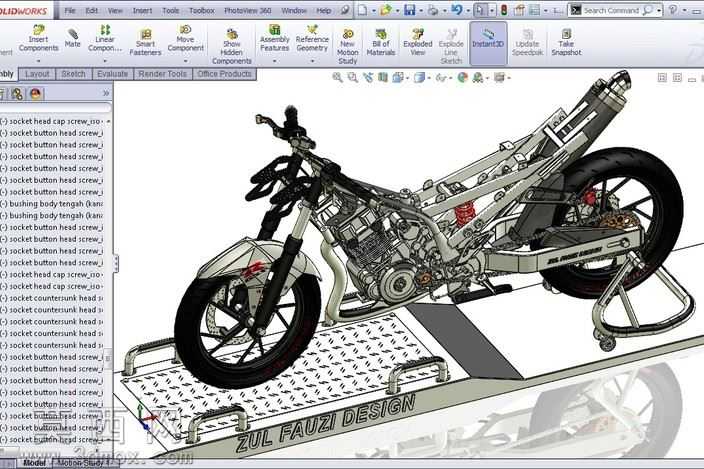Image resolution: width=704 pixels, height=469 pixels.
Task: Collapse the feature tree panel chevron
Action: tap(106, 93)
